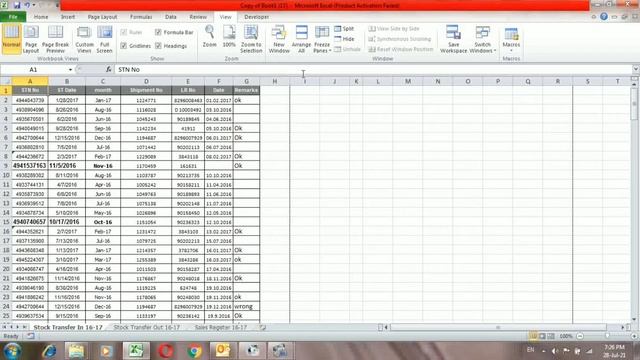Expand the formula bar
This screenshot has width=640, height=360.
(636, 69)
